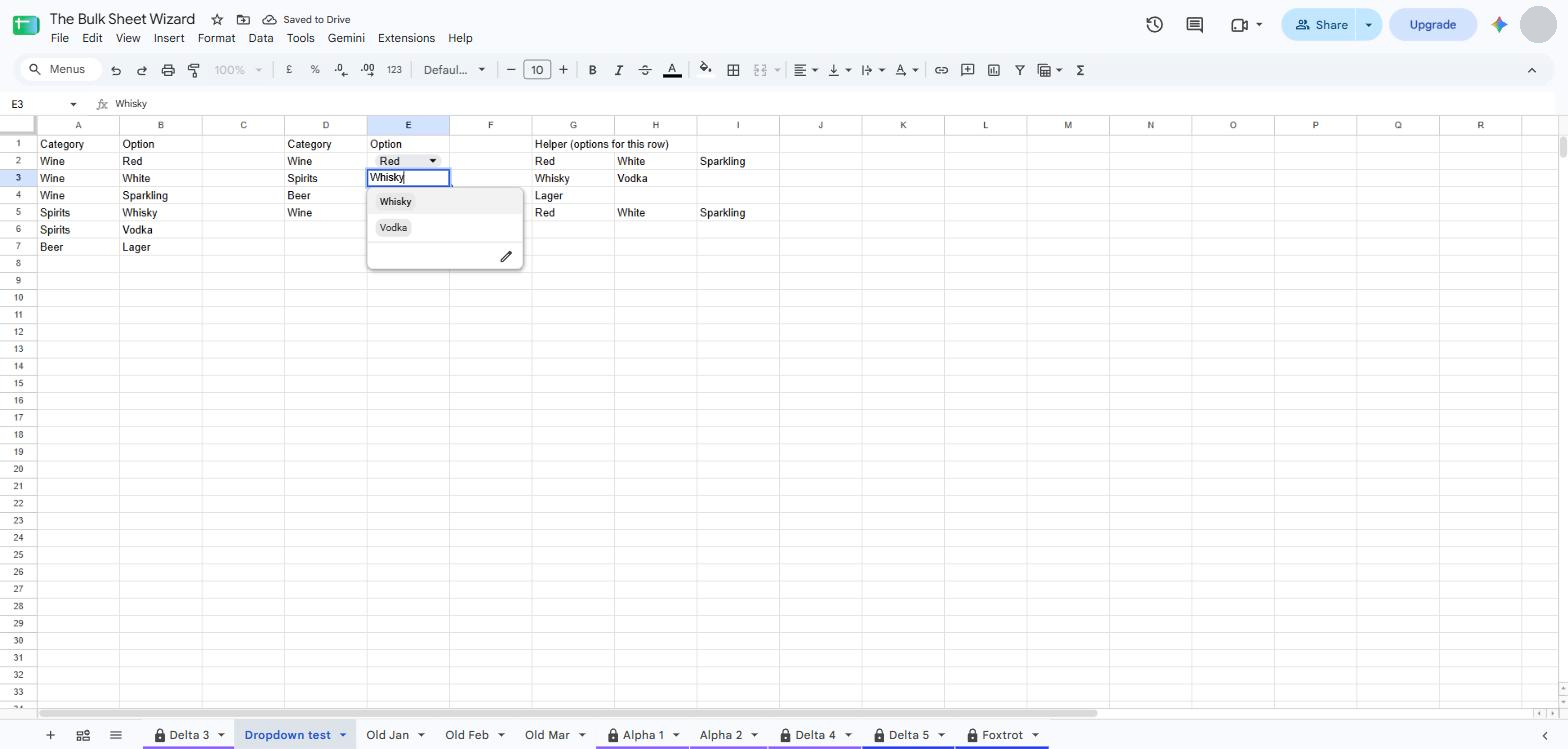Open text rotation dropdown
Viewport: 1568px width, 749px height.
click(x=906, y=70)
